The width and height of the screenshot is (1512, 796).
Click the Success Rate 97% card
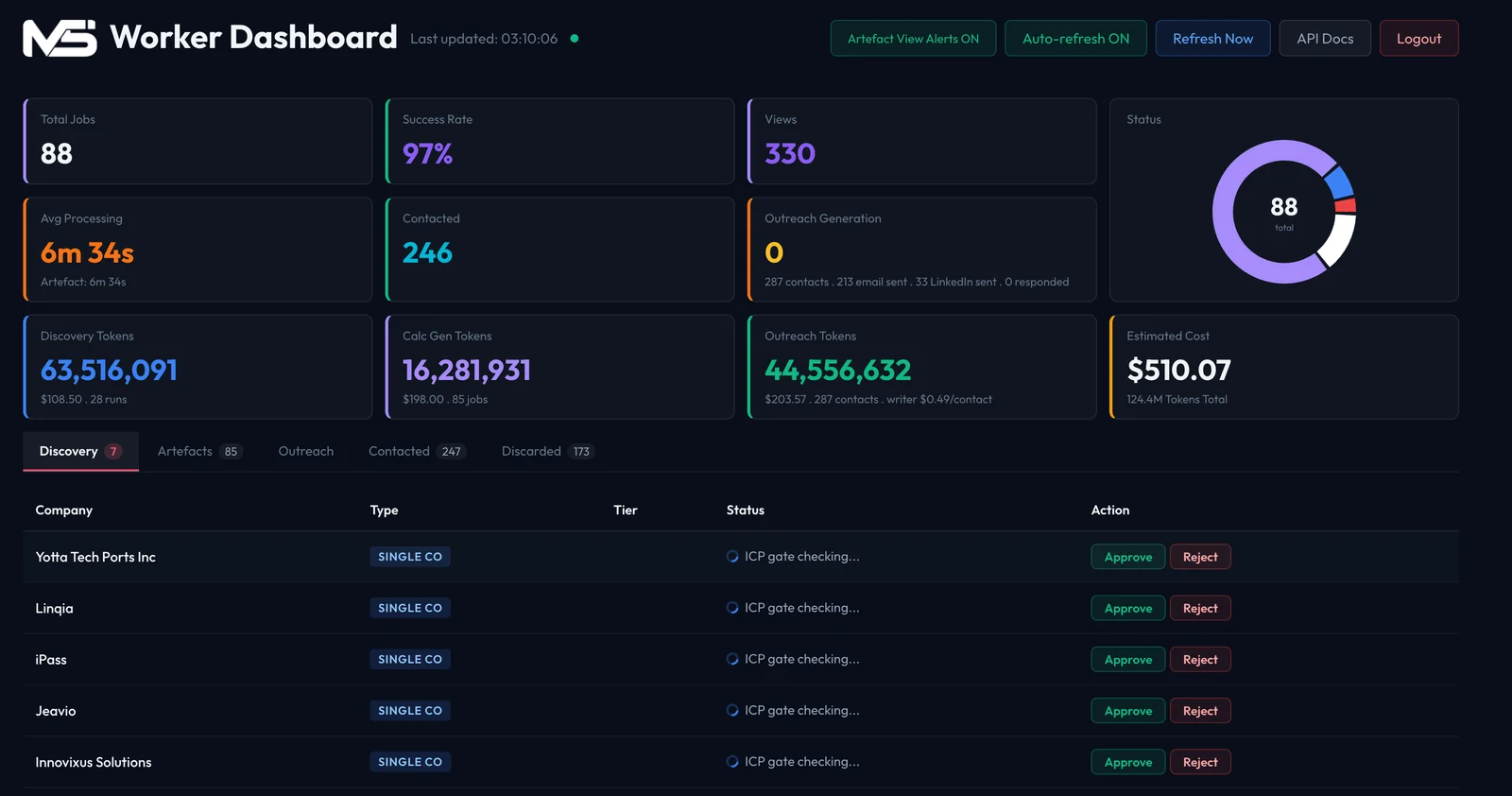559,141
